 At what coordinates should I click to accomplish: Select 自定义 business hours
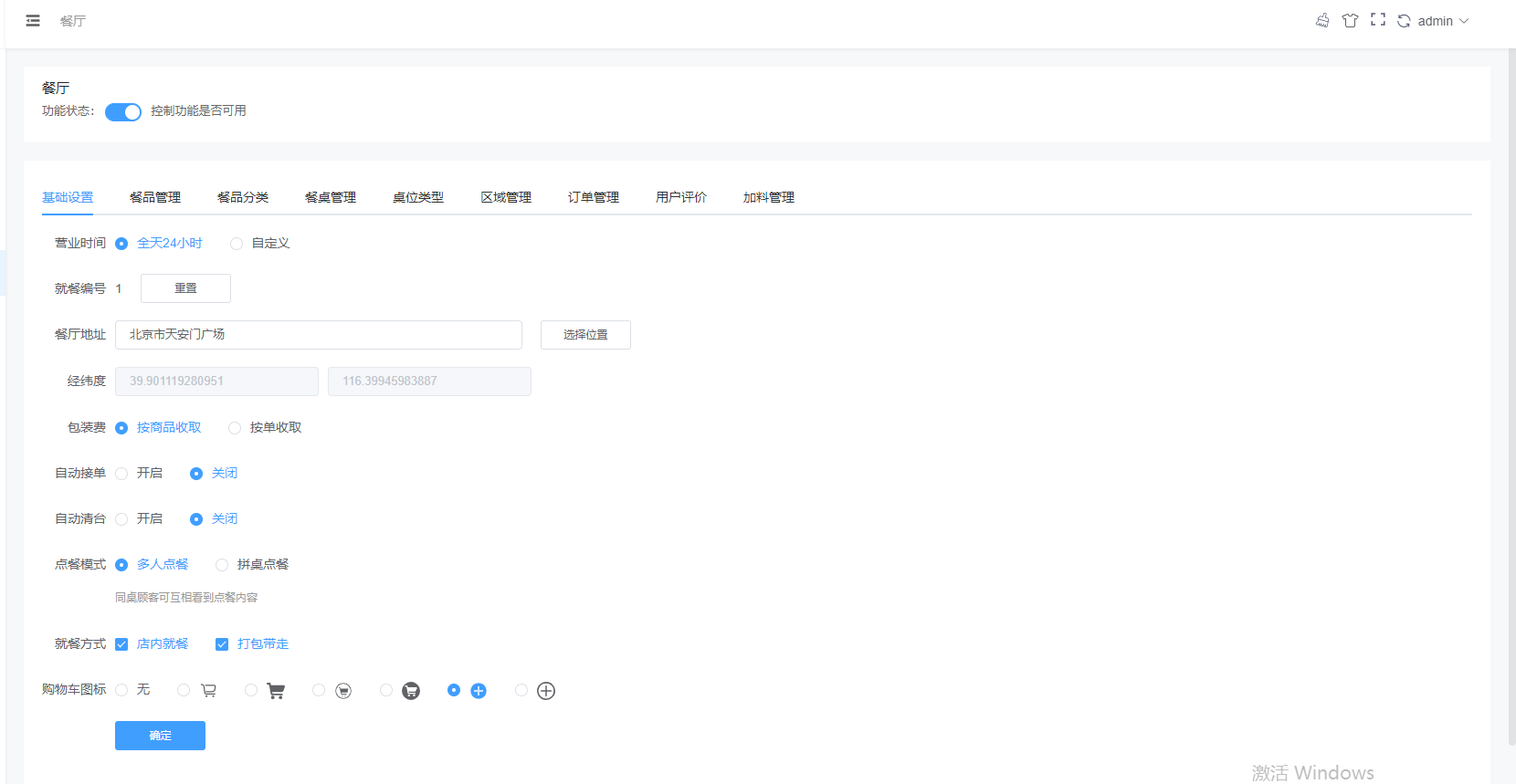point(260,244)
